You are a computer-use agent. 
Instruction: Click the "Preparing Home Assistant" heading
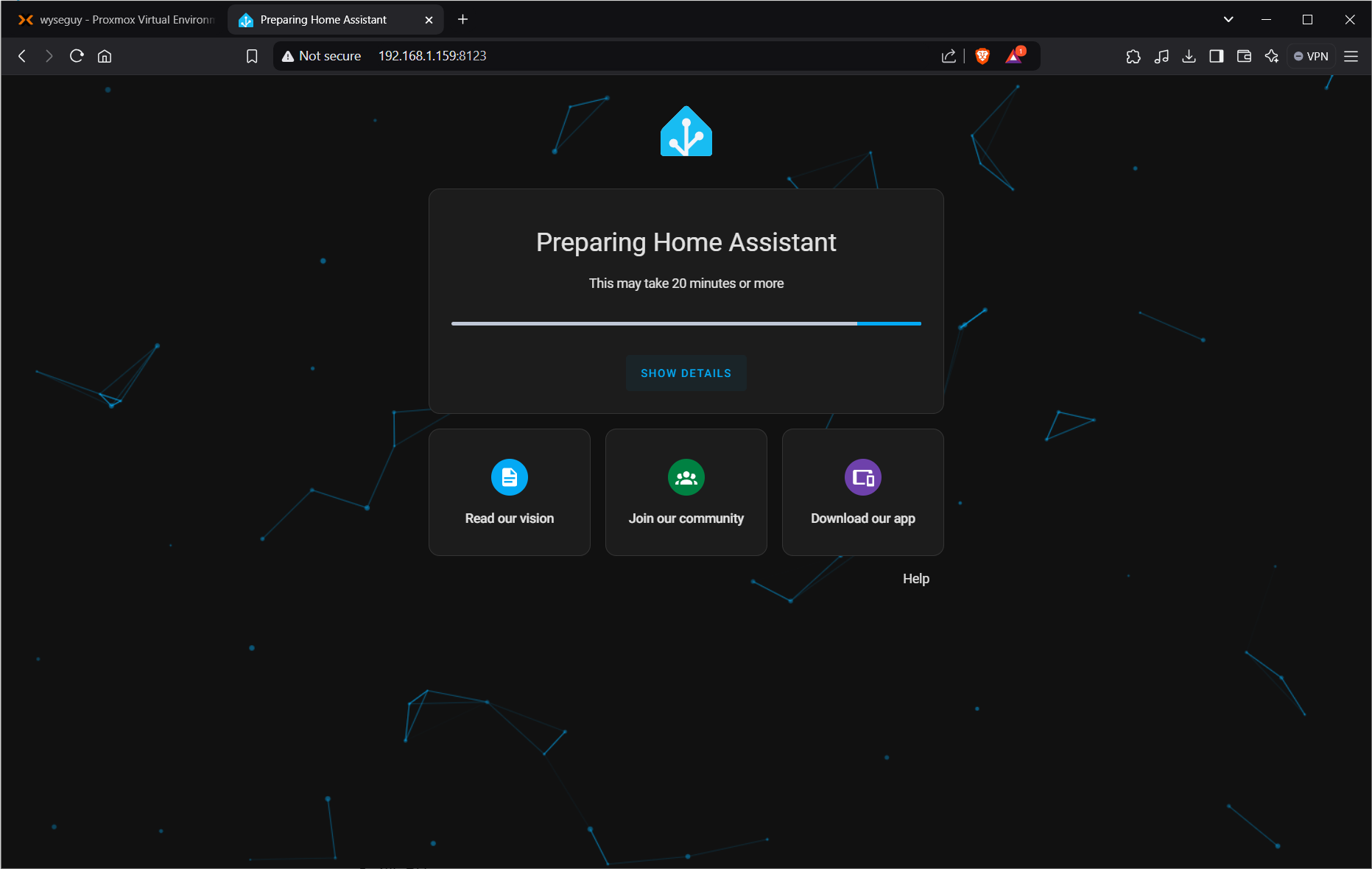(686, 242)
